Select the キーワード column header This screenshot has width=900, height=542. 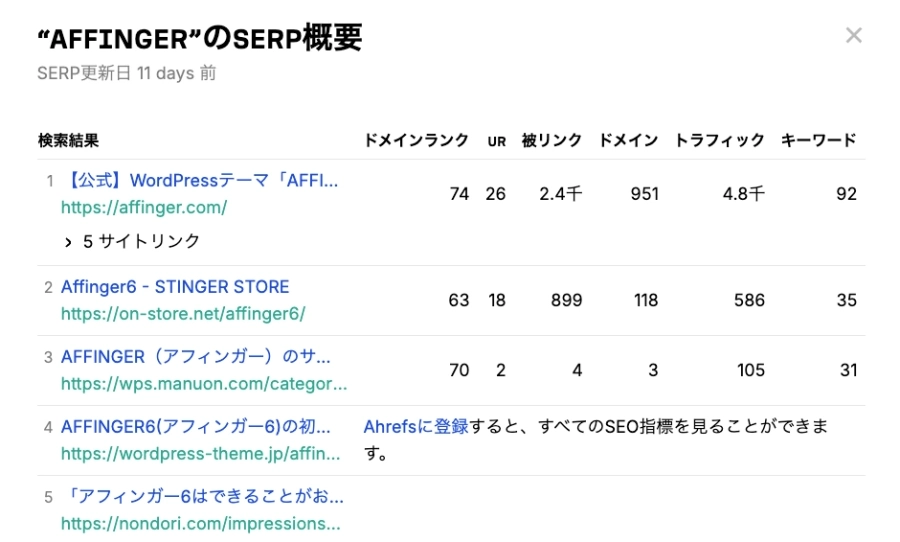tap(818, 140)
